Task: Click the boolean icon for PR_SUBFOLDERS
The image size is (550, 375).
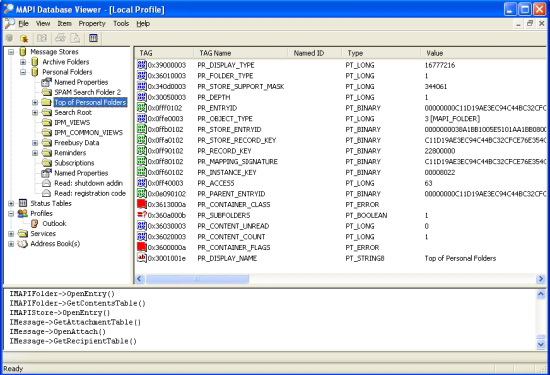Action: tap(142, 215)
